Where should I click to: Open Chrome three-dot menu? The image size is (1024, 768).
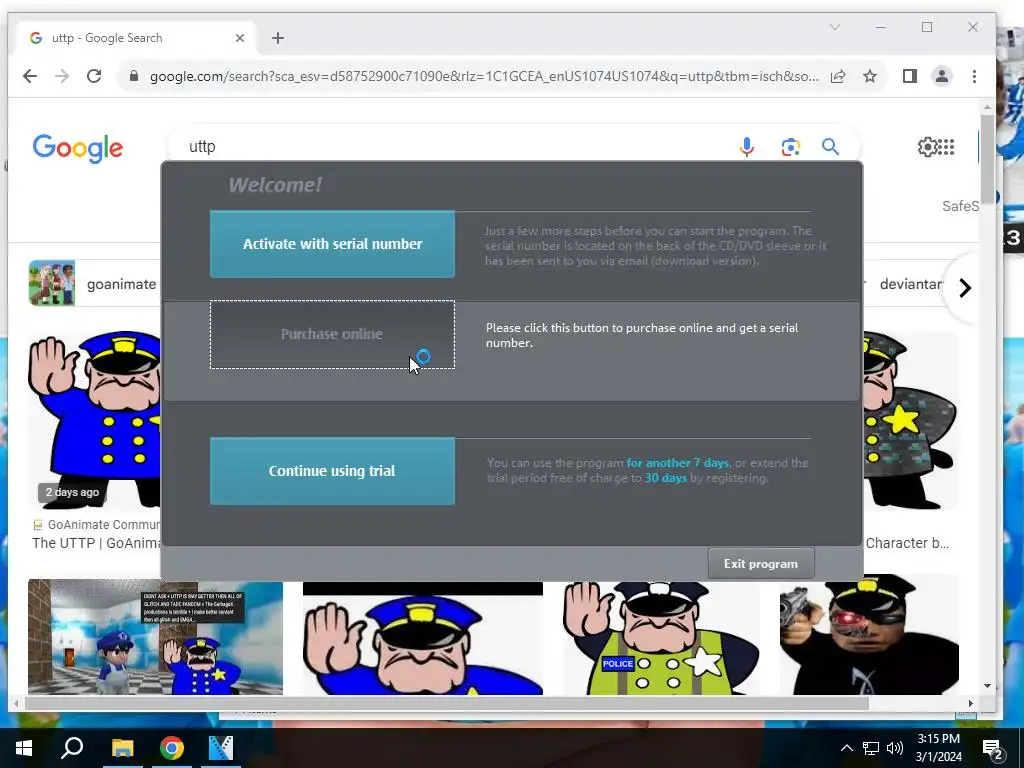pyautogui.click(x=974, y=76)
